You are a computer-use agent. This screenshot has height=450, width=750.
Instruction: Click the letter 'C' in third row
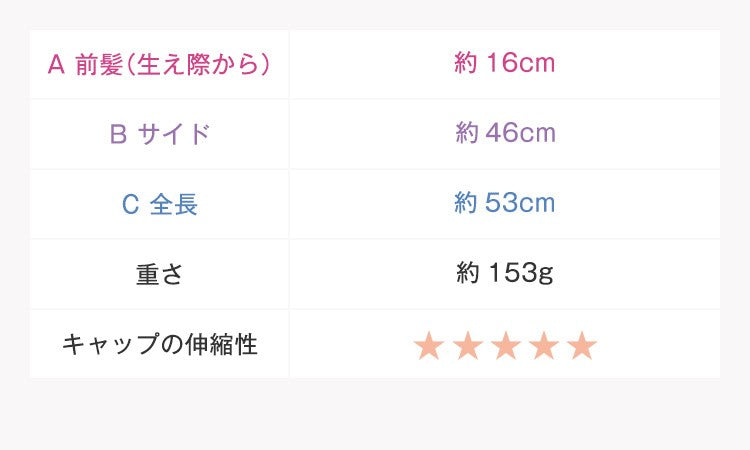[130, 204]
